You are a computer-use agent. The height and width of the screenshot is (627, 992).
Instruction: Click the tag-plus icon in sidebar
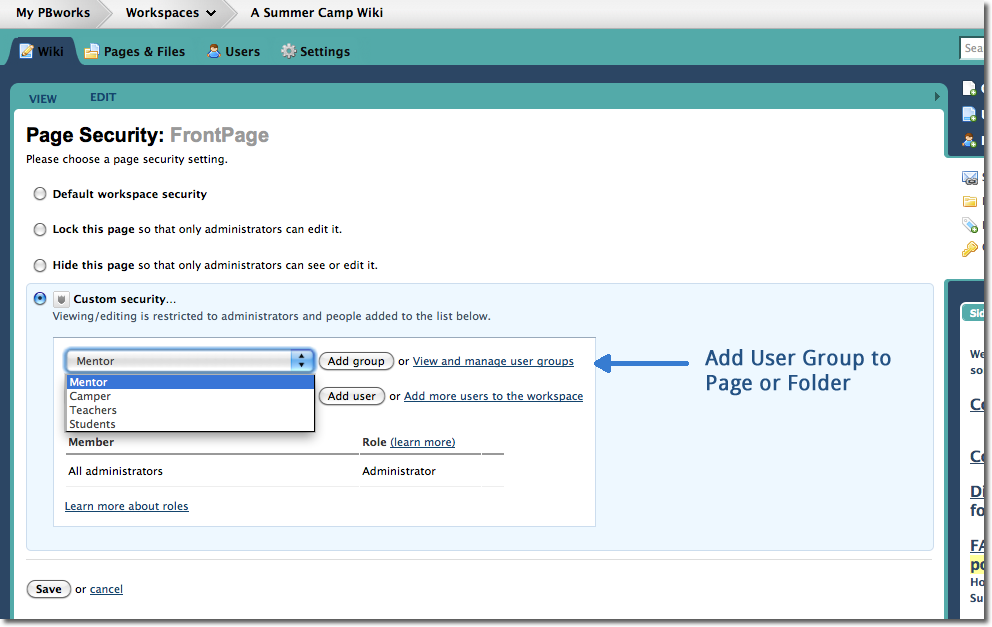969,225
